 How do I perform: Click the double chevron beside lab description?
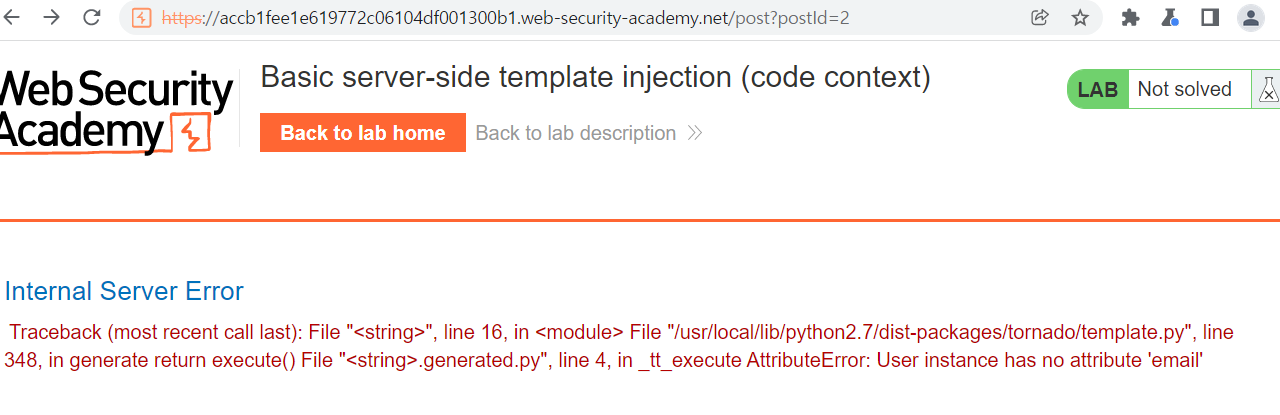tap(695, 133)
